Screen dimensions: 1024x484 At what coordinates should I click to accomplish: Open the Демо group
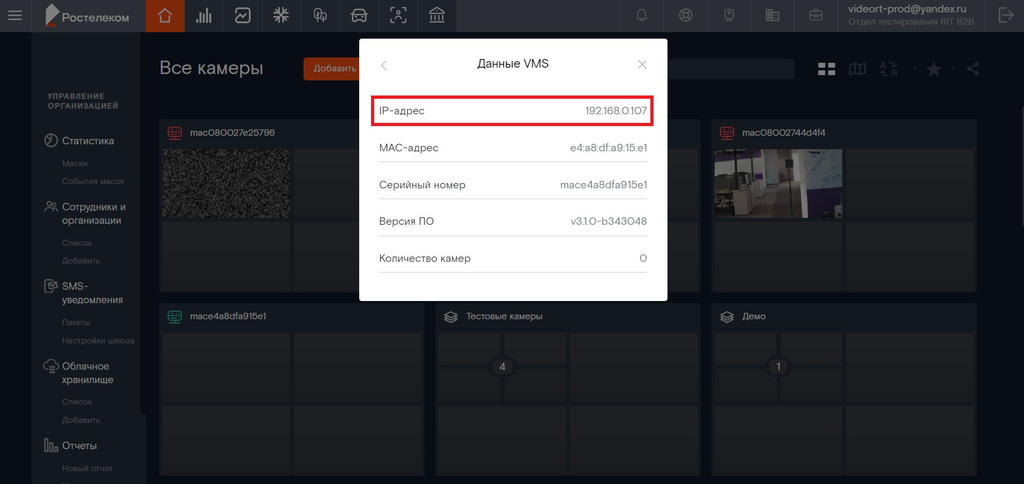(754, 316)
